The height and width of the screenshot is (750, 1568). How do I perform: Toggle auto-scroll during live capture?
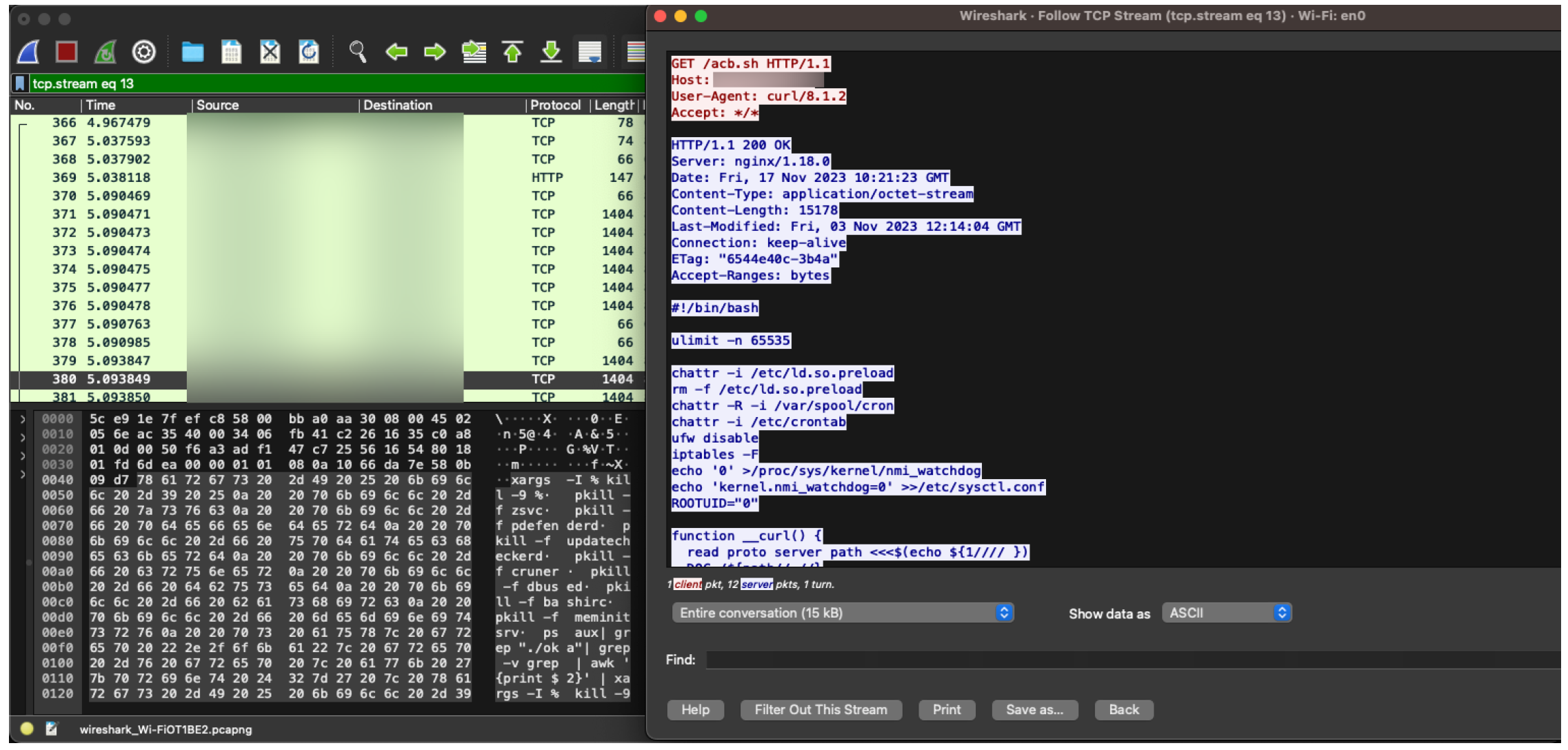click(590, 52)
